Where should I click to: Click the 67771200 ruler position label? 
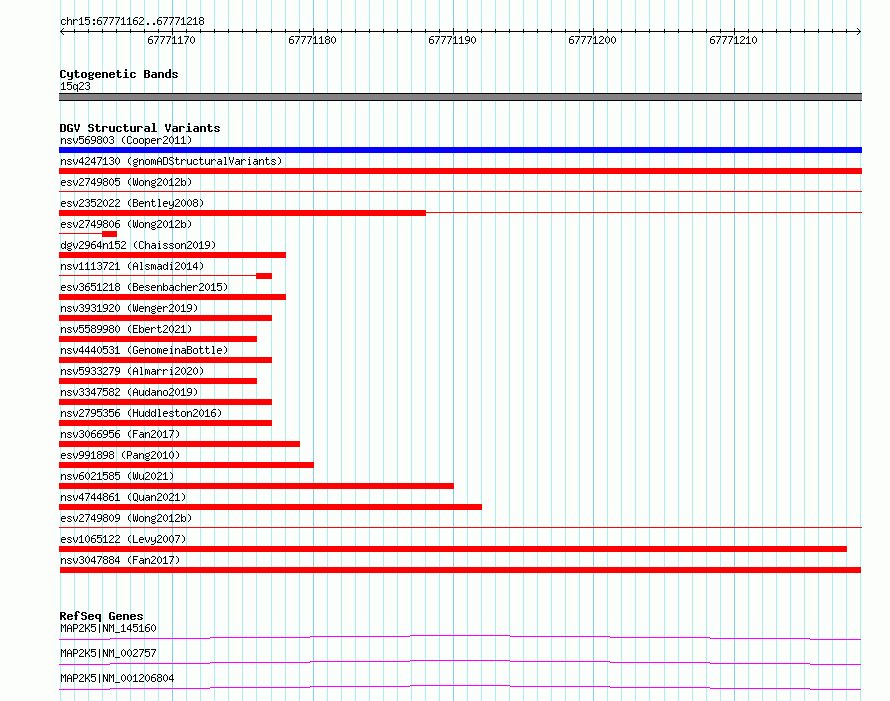(592, 40)
